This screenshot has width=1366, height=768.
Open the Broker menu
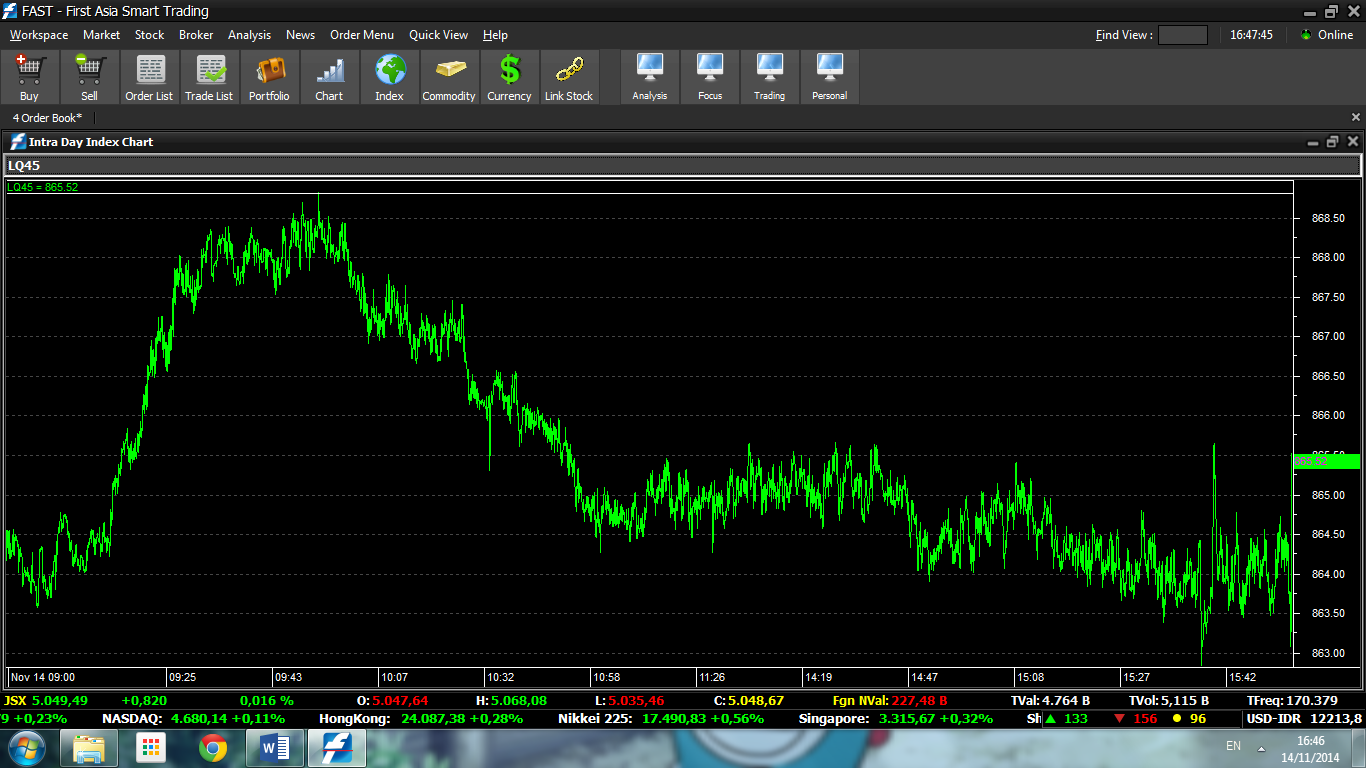point(196,35)
